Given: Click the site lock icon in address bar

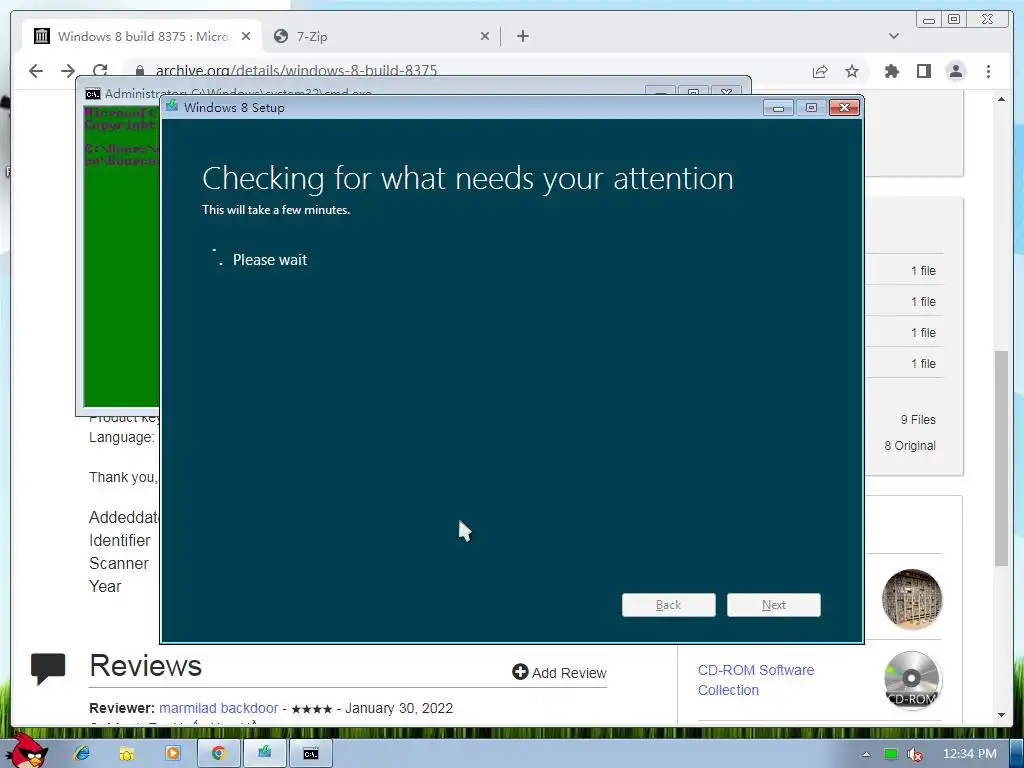Looking at the screenshot, I should point(140,71).
